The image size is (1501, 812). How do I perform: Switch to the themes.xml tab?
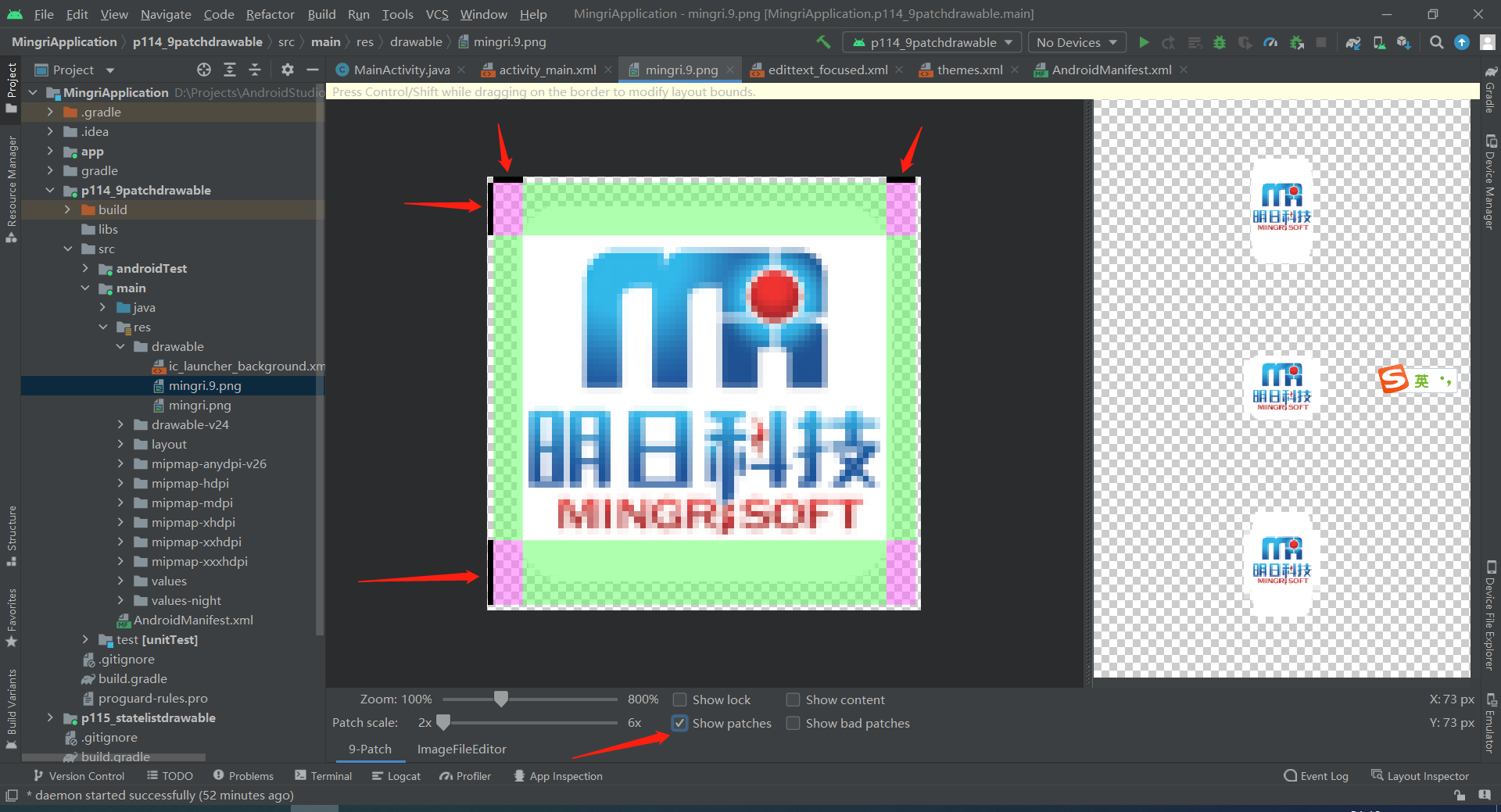(x=969, y=70)
